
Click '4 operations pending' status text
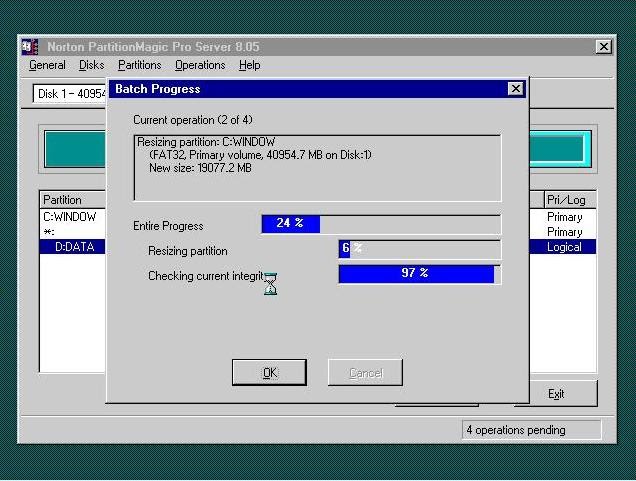[x=516, y=430]
